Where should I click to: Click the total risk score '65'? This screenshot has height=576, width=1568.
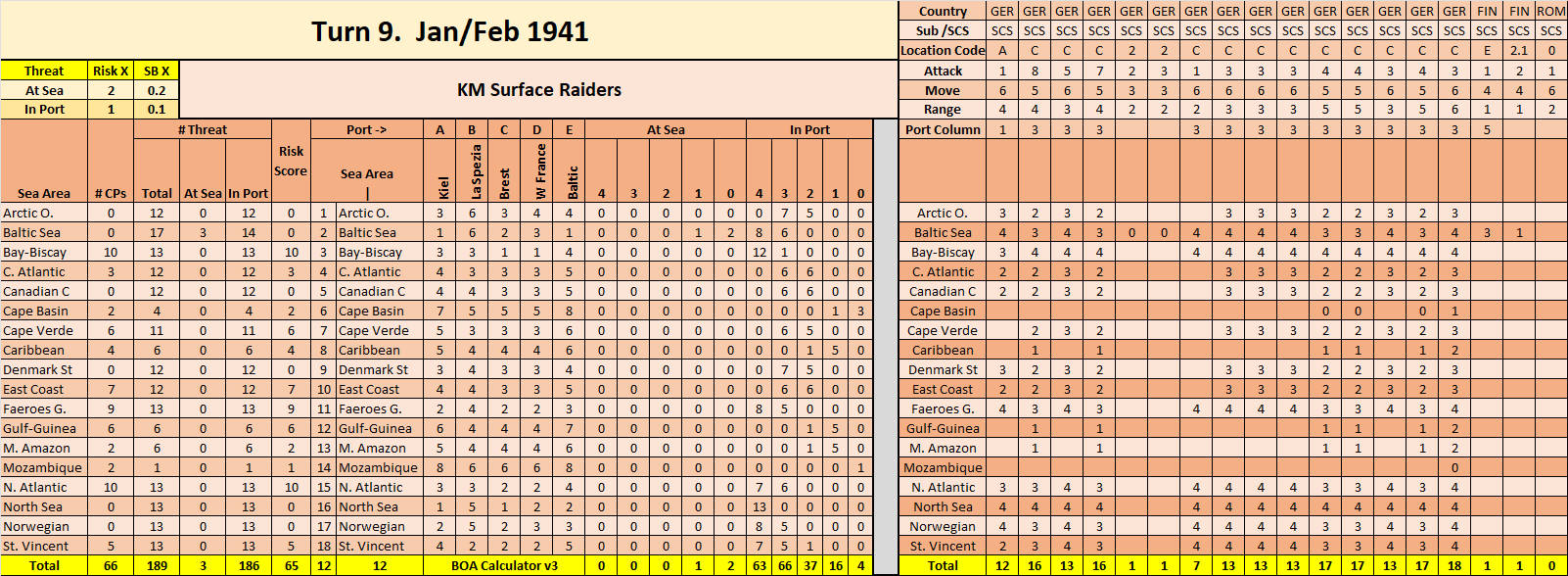(291, 566)
